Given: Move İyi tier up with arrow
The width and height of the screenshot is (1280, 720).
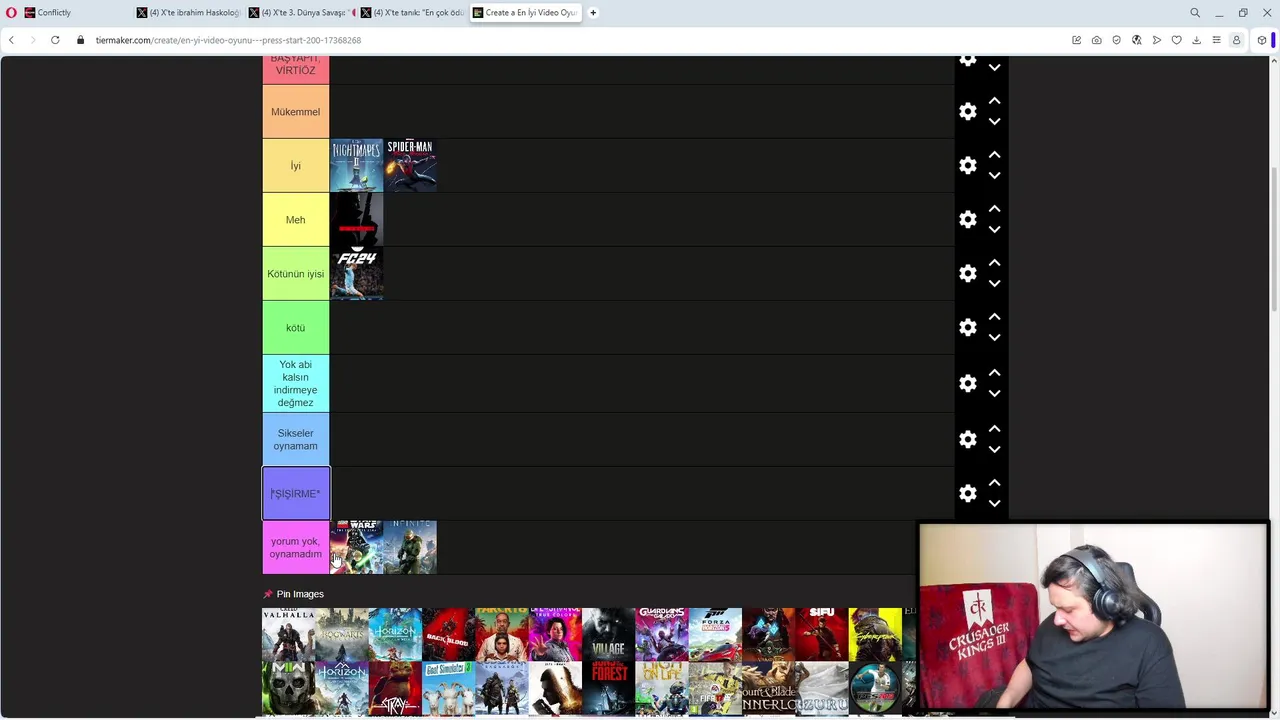Looking at the screenshot, I should [994, 155].
